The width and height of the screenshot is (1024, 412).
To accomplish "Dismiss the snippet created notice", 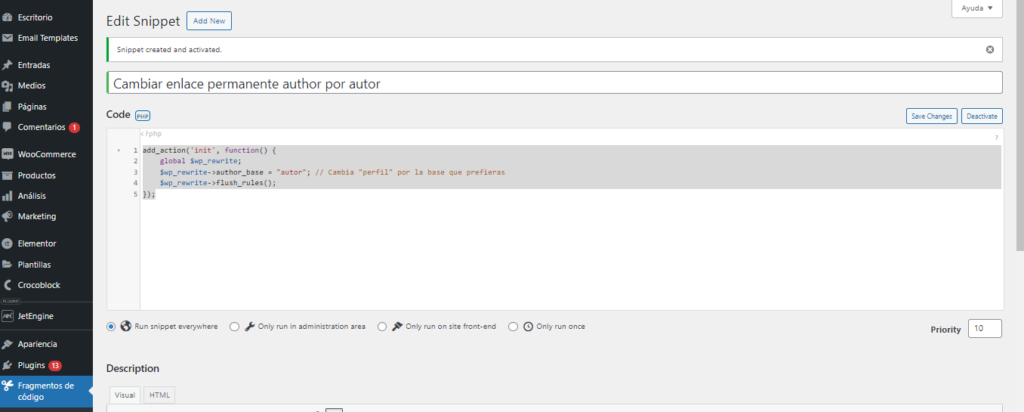I will (x=990, y=50).
